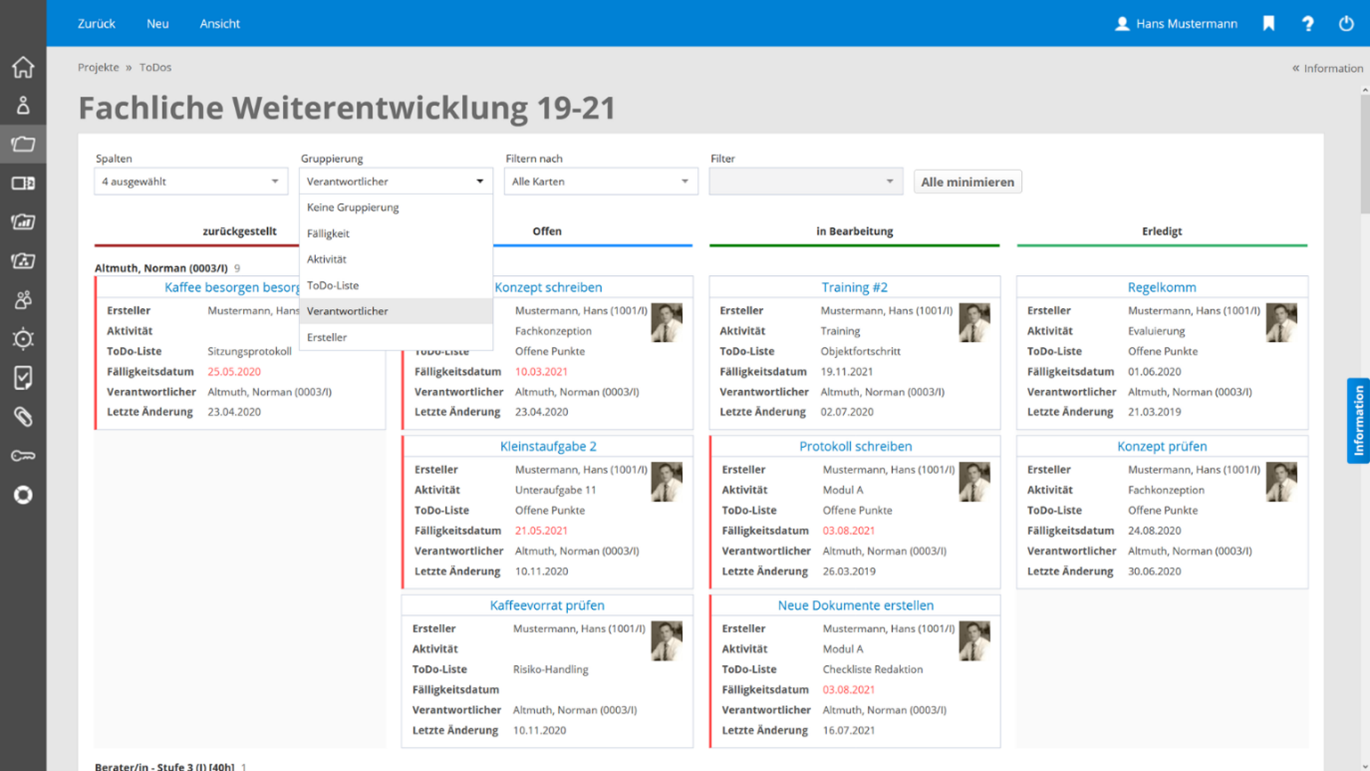
Task: Open the Filtern nach dropdown Alle Karten
Action: point(599,182)
